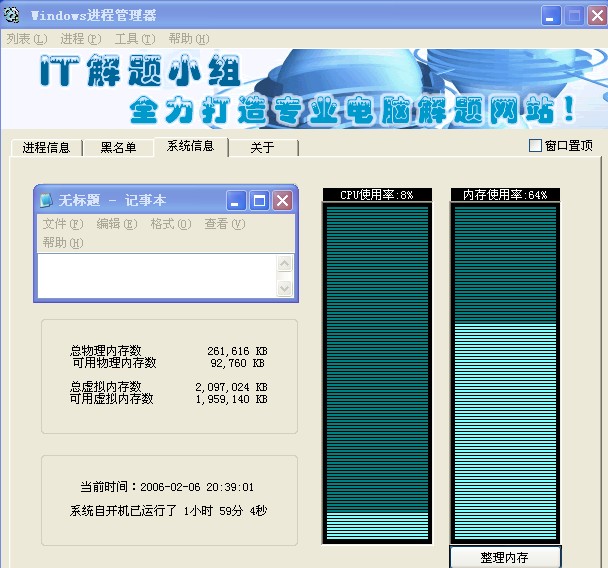The image size is (608, 568).
Task: Close the 无标题 - 记事本 window
Action: point(282,200)
